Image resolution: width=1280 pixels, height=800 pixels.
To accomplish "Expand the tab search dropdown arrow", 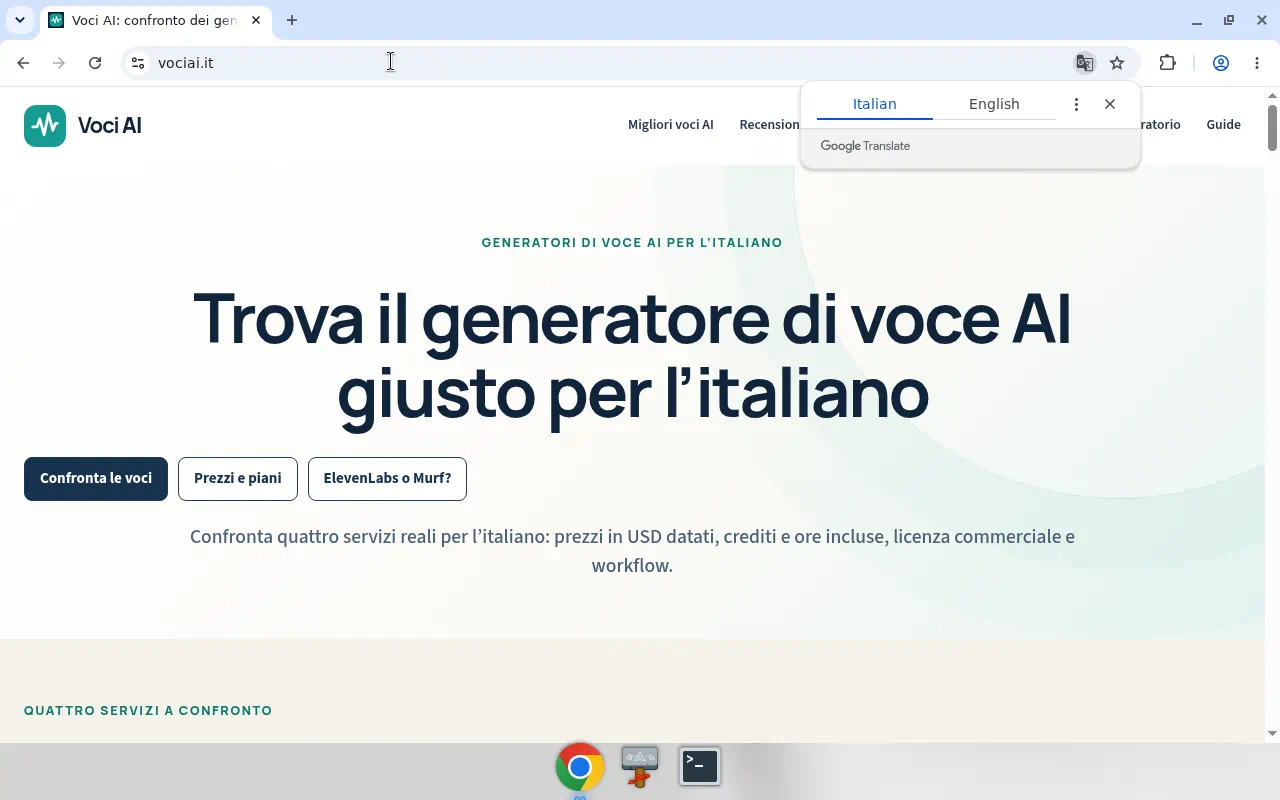I will click(x=19, y=20).
